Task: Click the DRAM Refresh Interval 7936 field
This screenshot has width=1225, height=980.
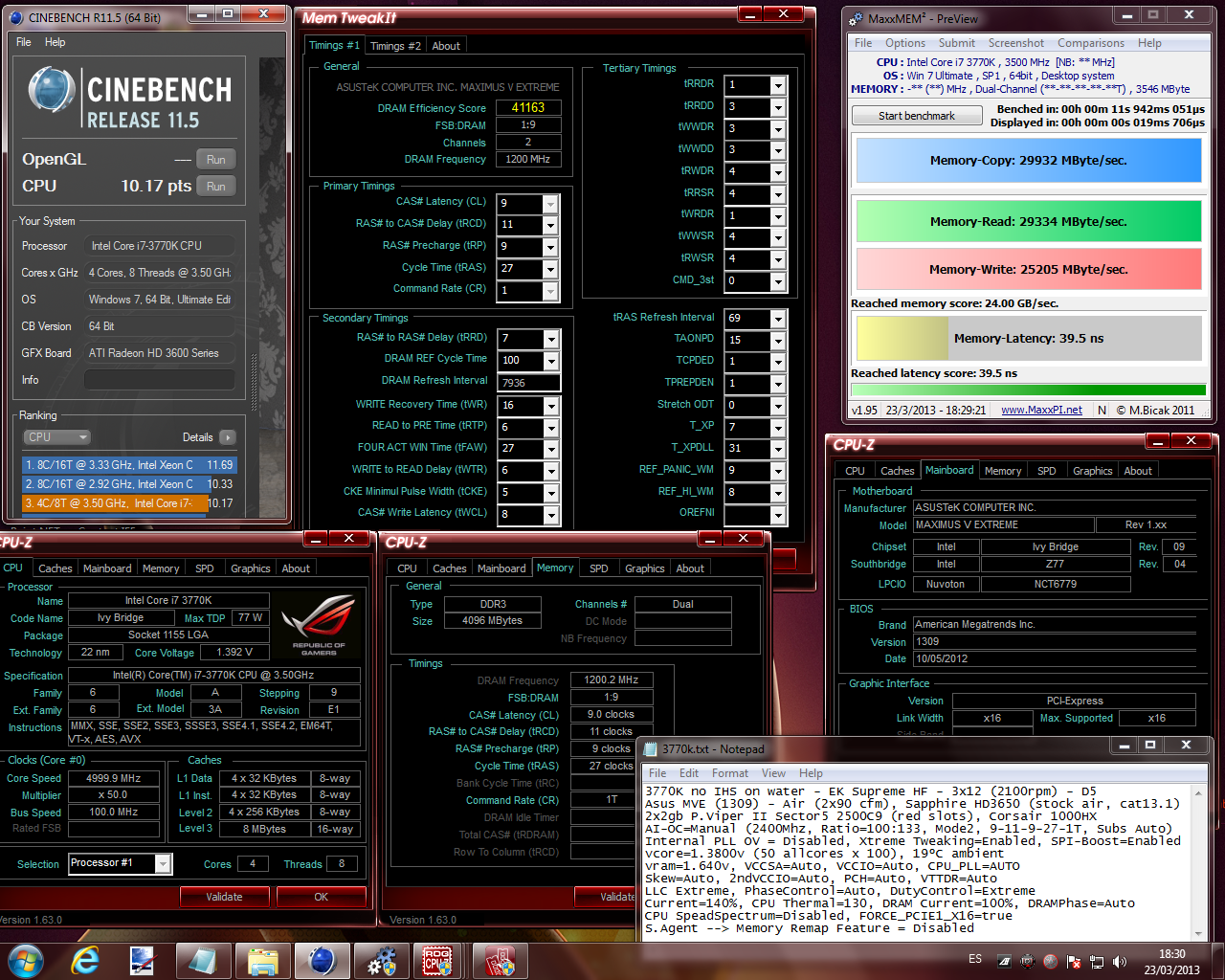Action: pos(527,383)
